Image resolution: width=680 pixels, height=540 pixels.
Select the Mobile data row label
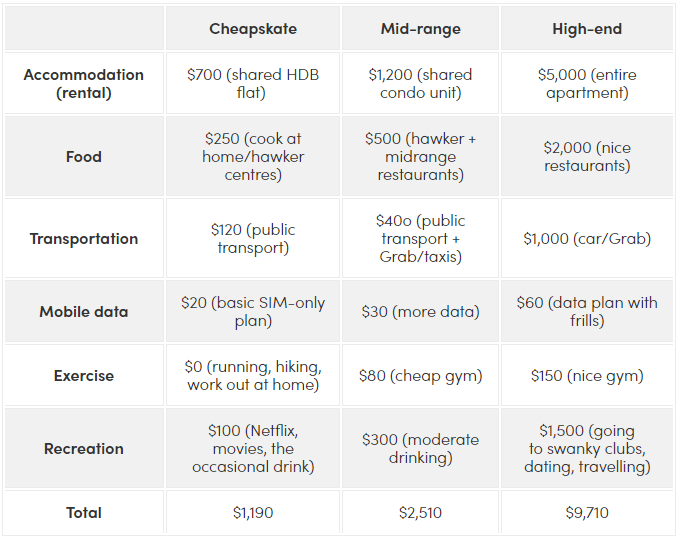pyautogui.click(x=84, y=312)
